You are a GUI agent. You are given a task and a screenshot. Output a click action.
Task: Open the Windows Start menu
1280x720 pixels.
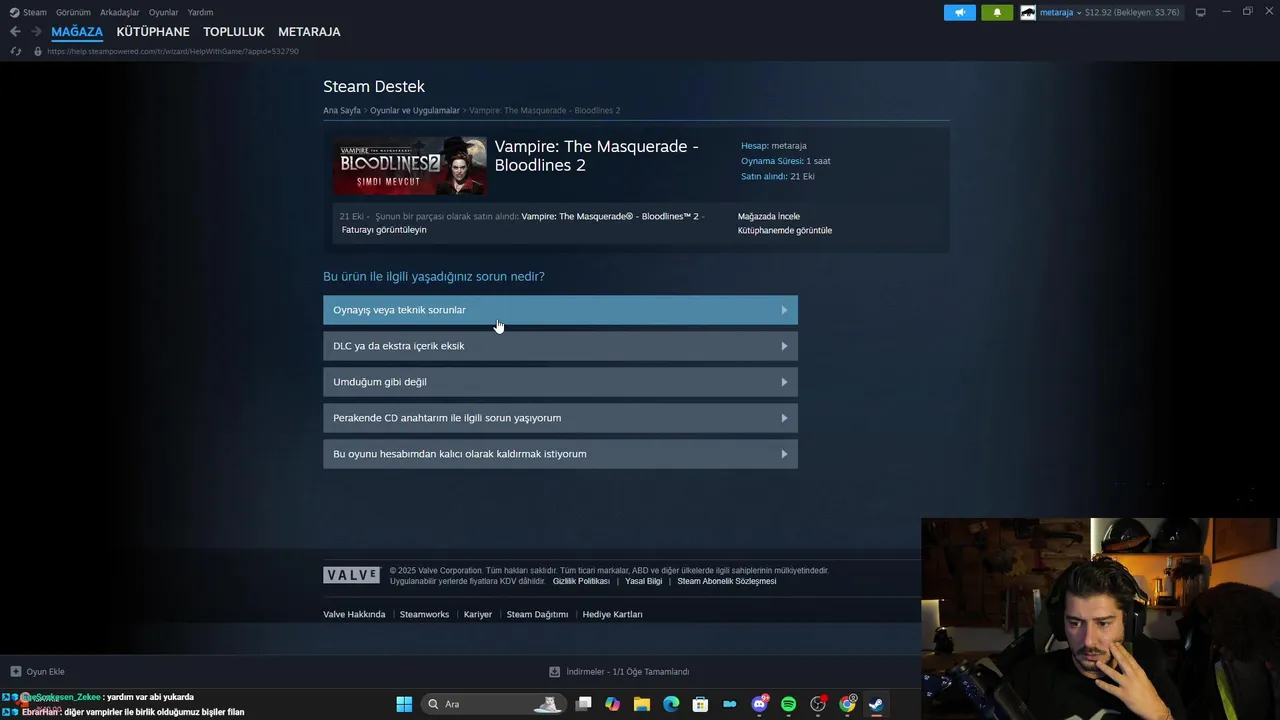click(x=404, y=704)
